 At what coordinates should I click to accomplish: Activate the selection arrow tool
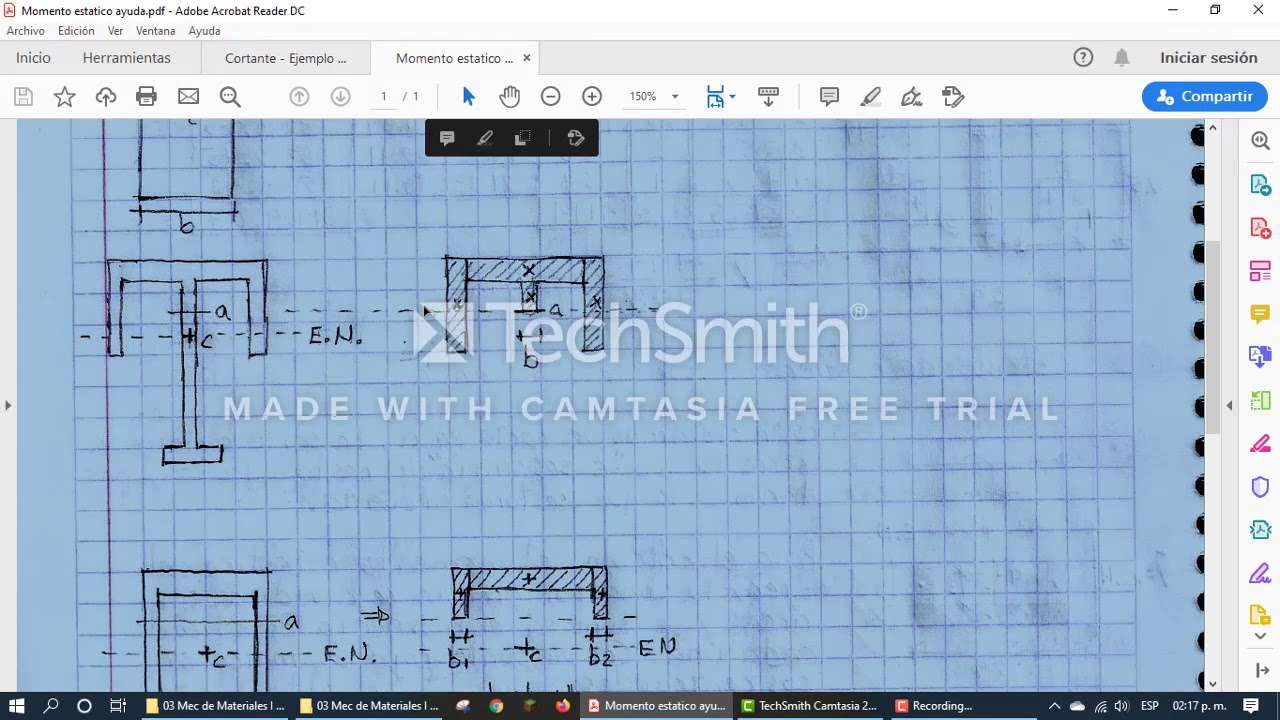469,97
